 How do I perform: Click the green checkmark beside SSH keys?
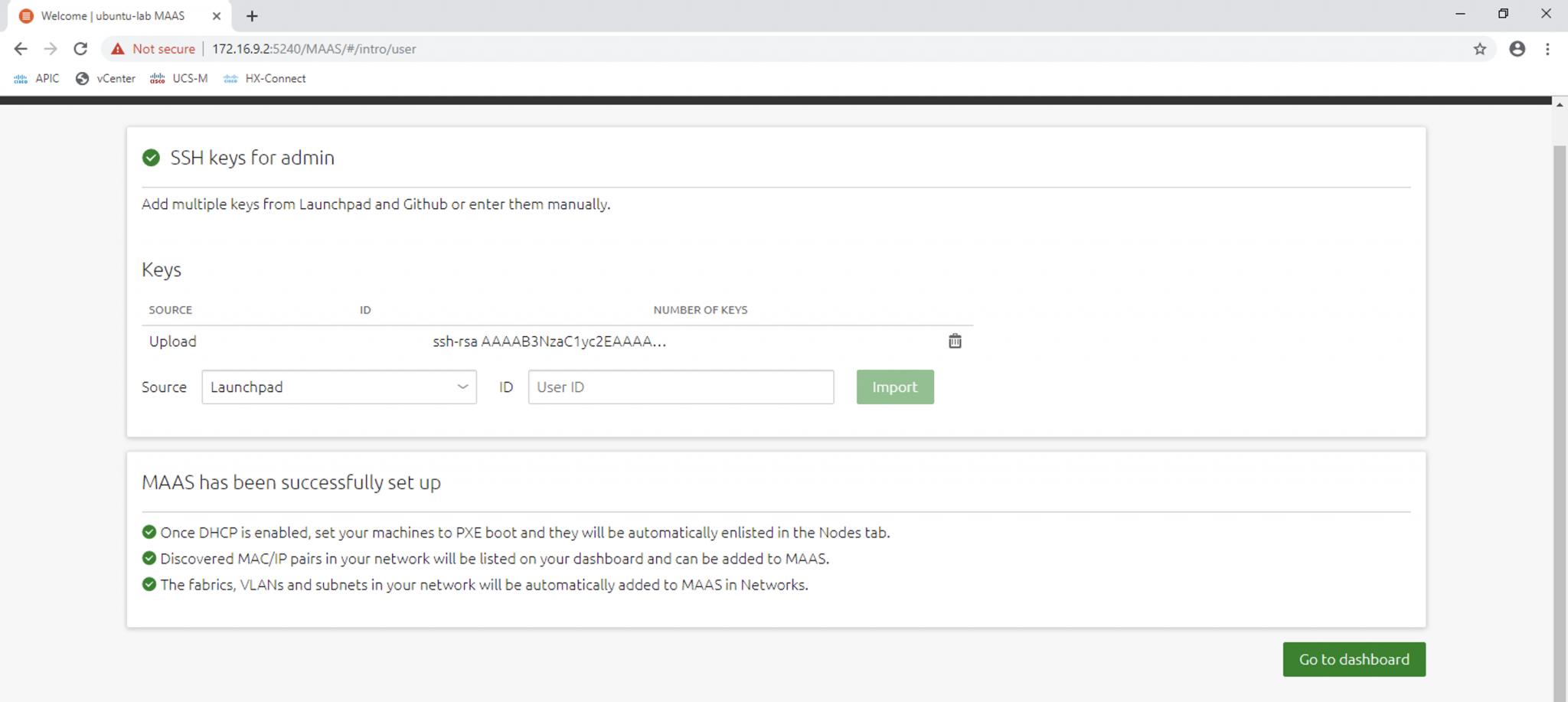[150, 158]
